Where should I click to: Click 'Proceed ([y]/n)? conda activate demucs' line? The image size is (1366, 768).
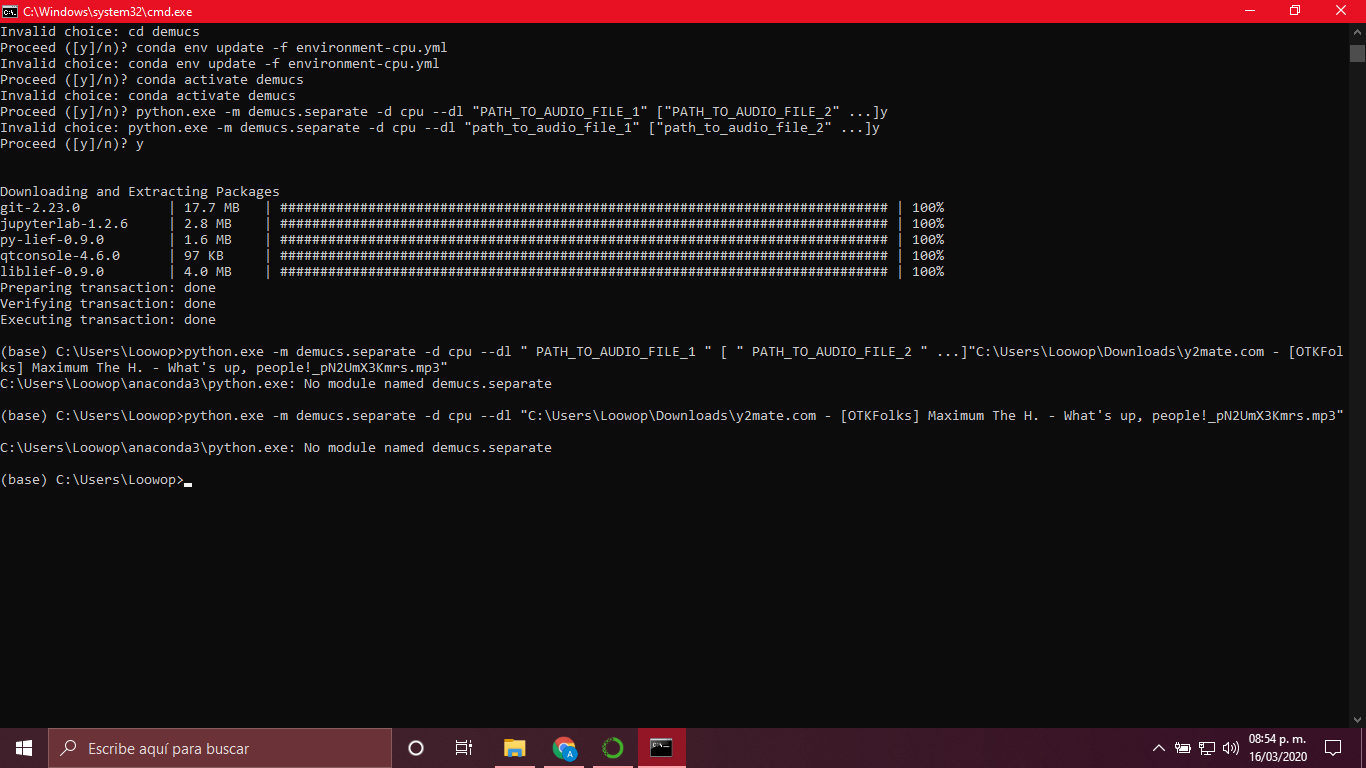tap(152, 80)
